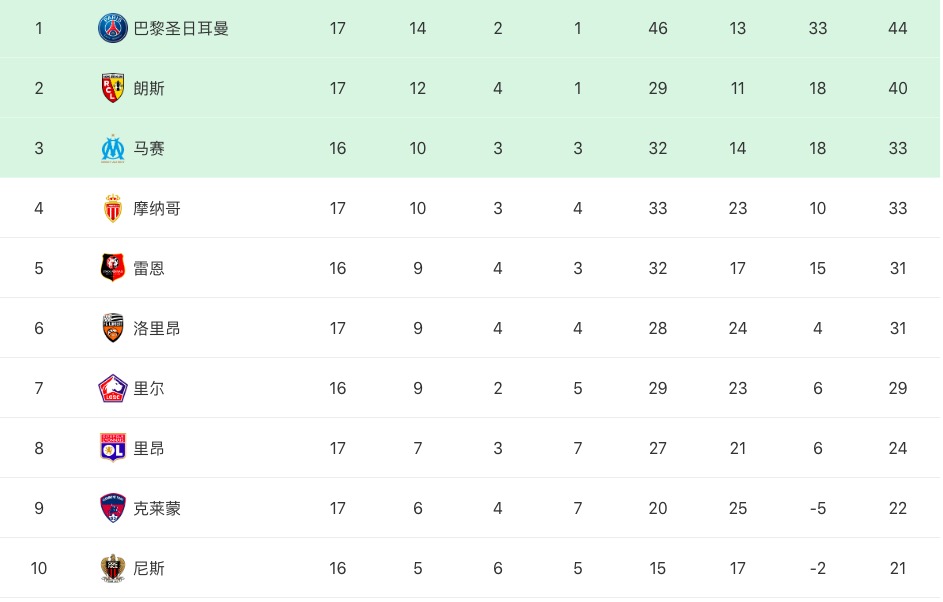Click the Marseille club logo
The width and height of the screenshot is (943, 602).
pyautogui.click(x=113, y=148)
